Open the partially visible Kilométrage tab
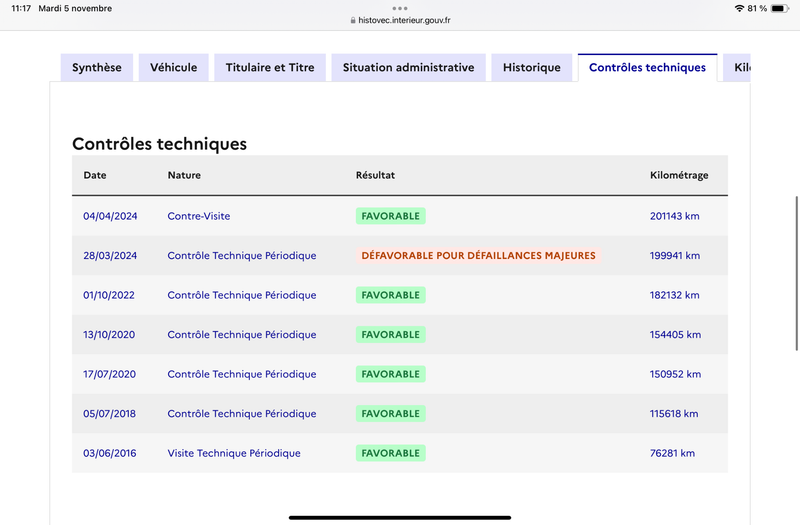Viewport: 800px width, 525px height. (737, 67)
